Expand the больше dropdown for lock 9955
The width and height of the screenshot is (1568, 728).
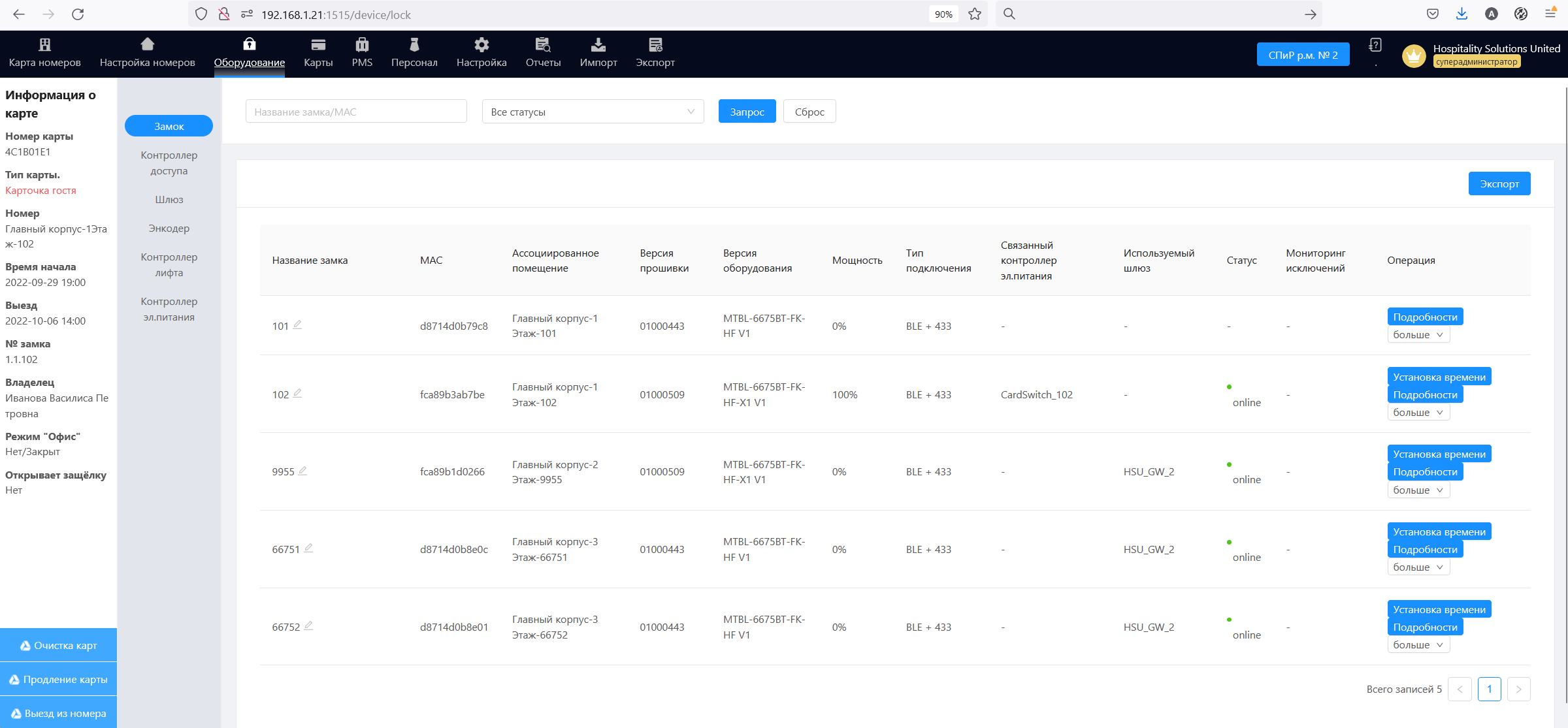(1418, 490)
